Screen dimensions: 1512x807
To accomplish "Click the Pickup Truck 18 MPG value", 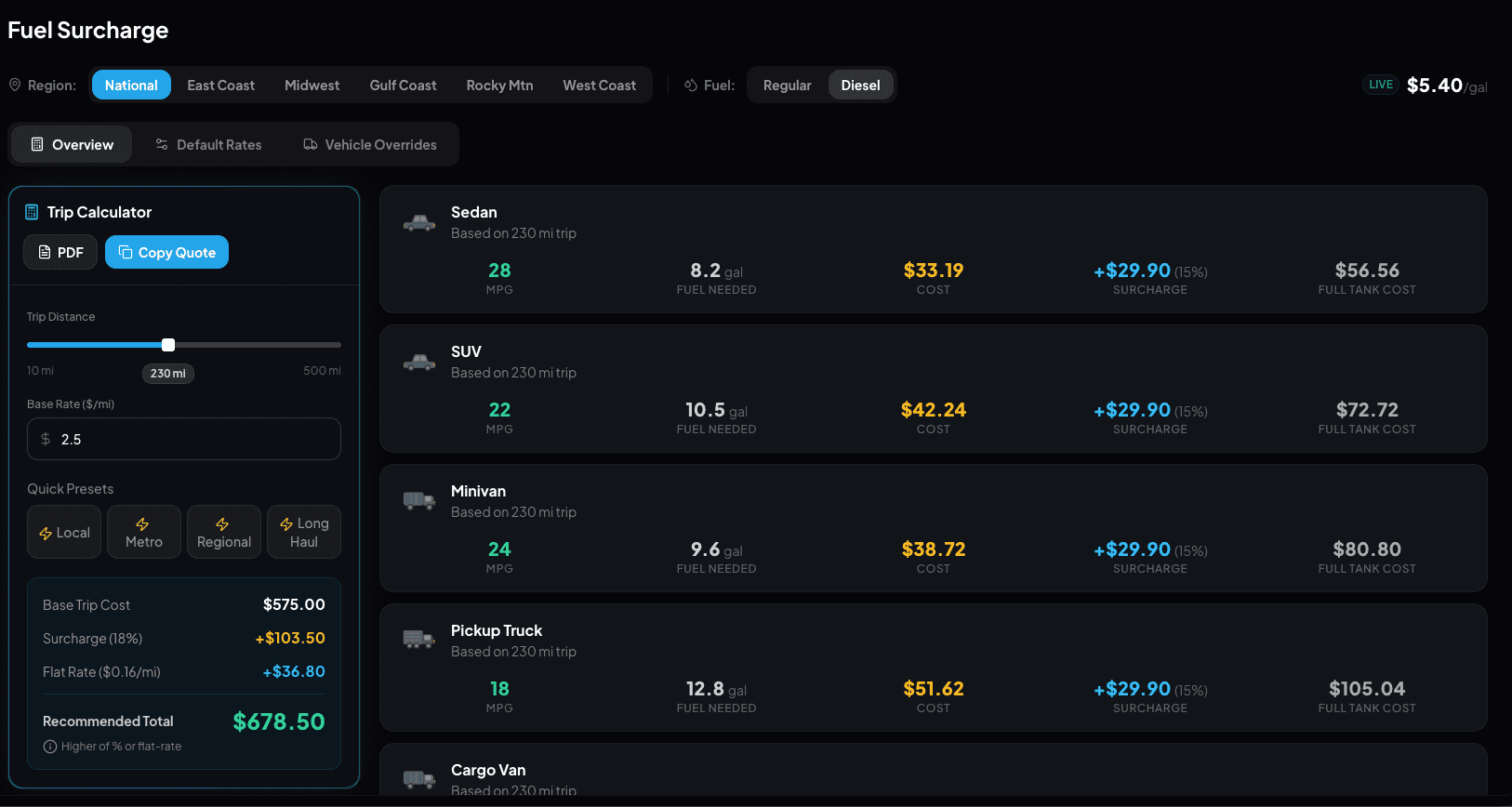I will click(x=499, y=689).
